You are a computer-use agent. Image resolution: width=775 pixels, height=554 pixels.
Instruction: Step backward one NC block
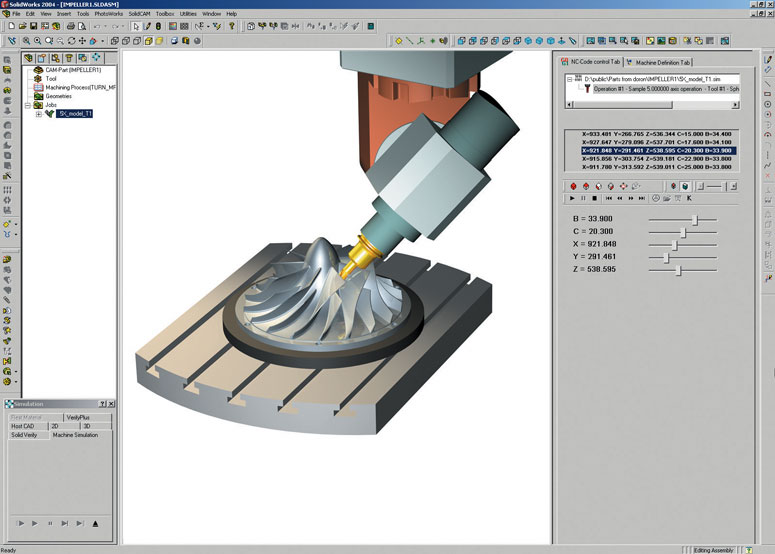620,198
